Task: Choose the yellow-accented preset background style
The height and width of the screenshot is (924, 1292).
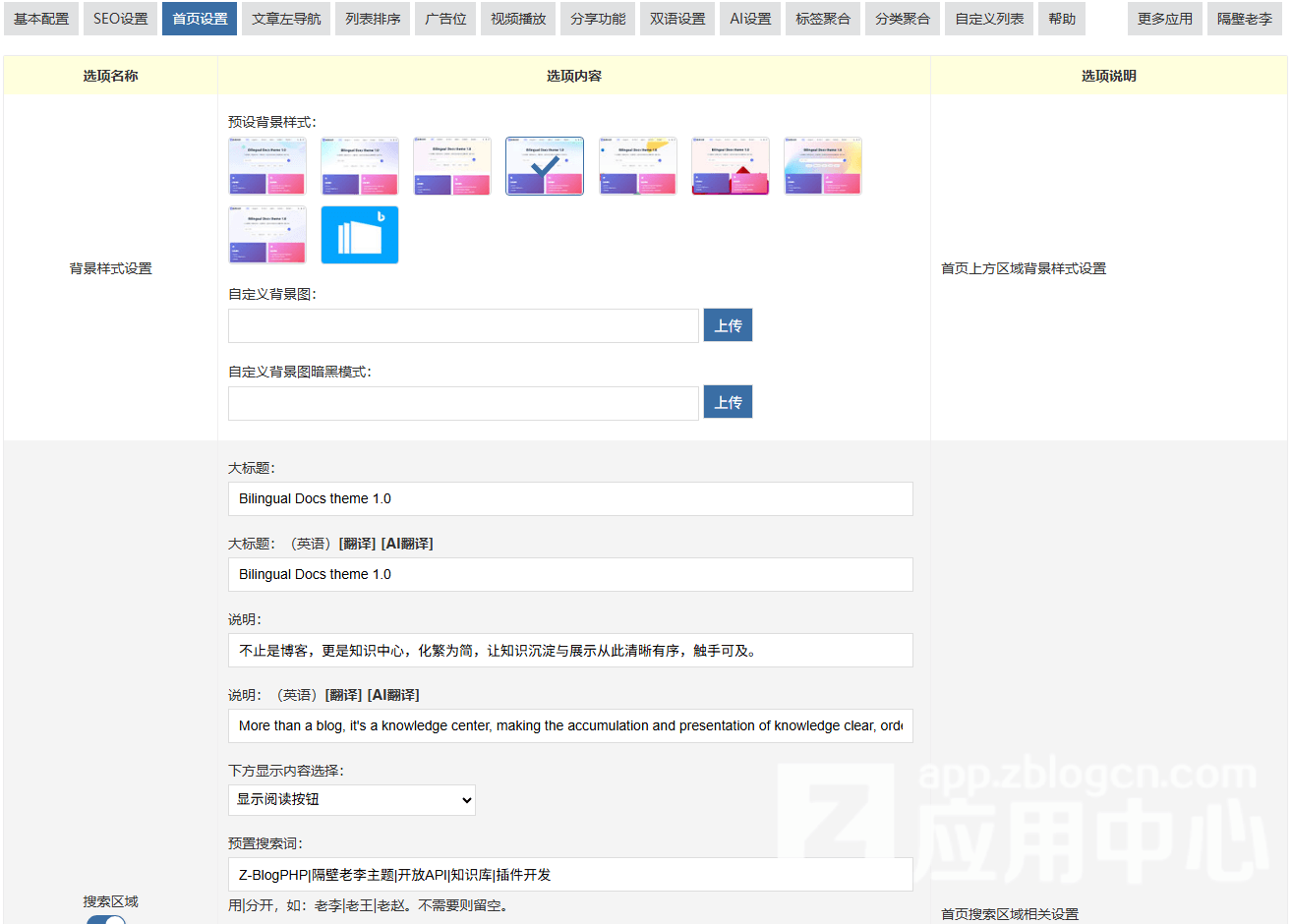Action: (637, 165)
